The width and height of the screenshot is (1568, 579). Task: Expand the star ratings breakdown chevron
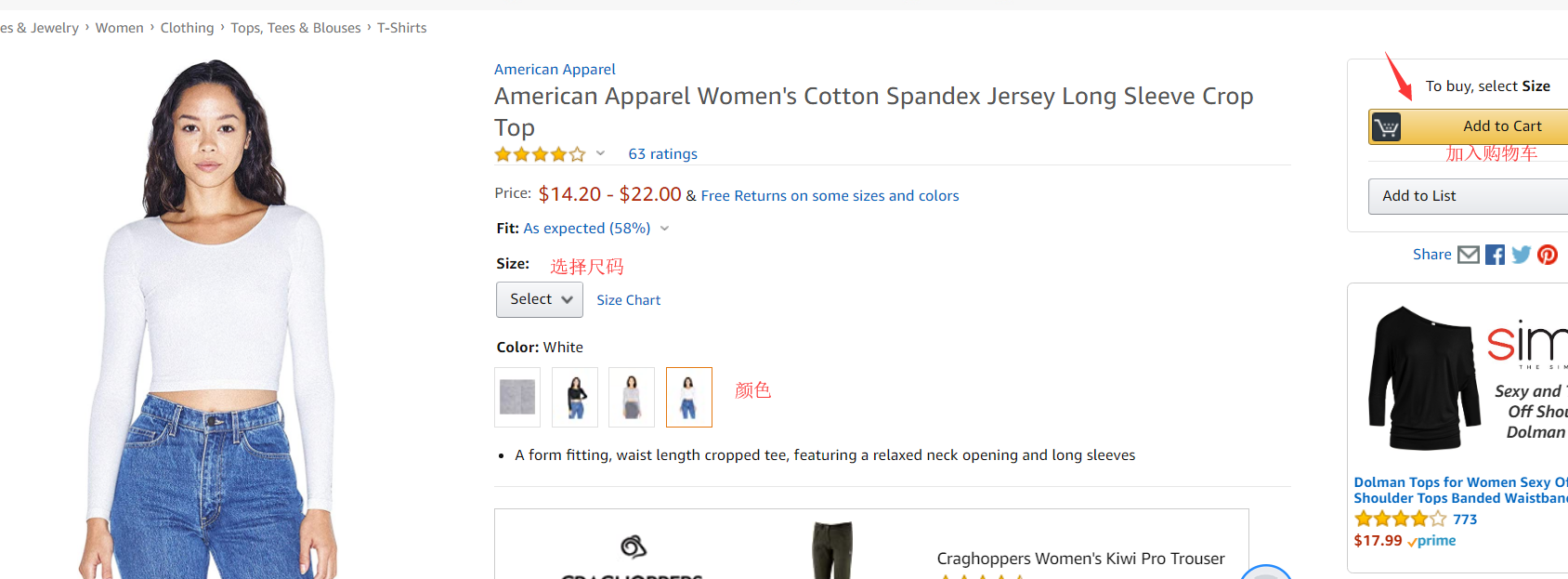coord(600,154)
